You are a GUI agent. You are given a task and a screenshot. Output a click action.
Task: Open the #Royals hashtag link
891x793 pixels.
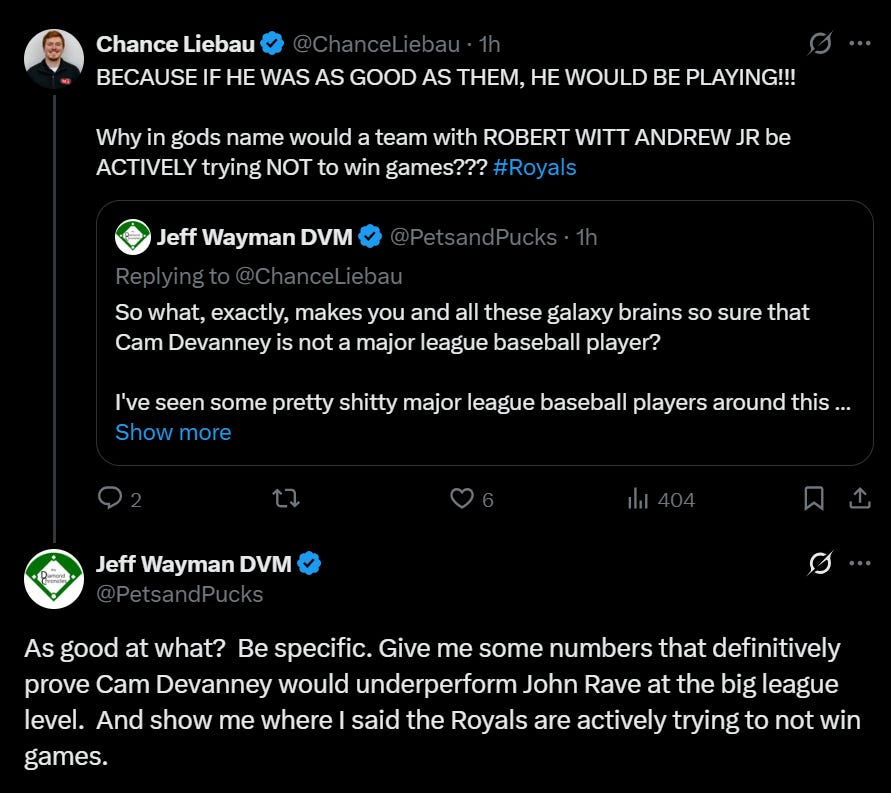click(x=535, y=167)
